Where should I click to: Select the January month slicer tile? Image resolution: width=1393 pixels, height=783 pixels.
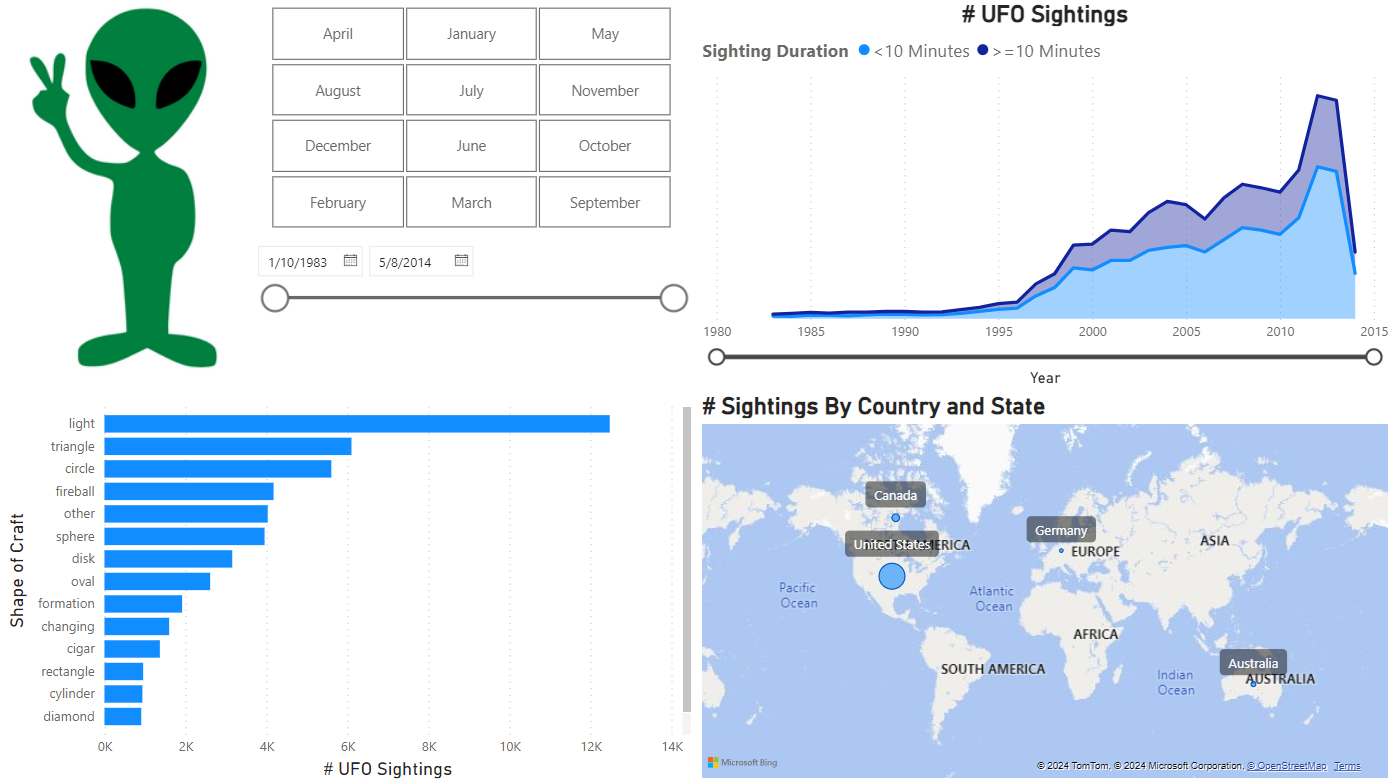pos(471,34)
